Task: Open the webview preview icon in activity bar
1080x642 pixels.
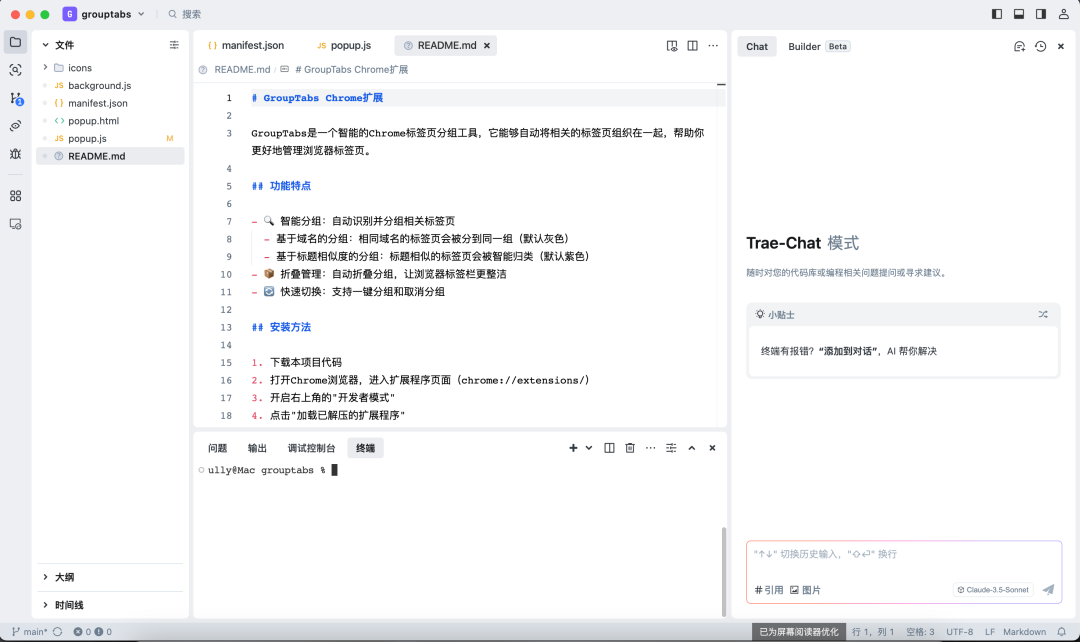Action: point(15,125)
